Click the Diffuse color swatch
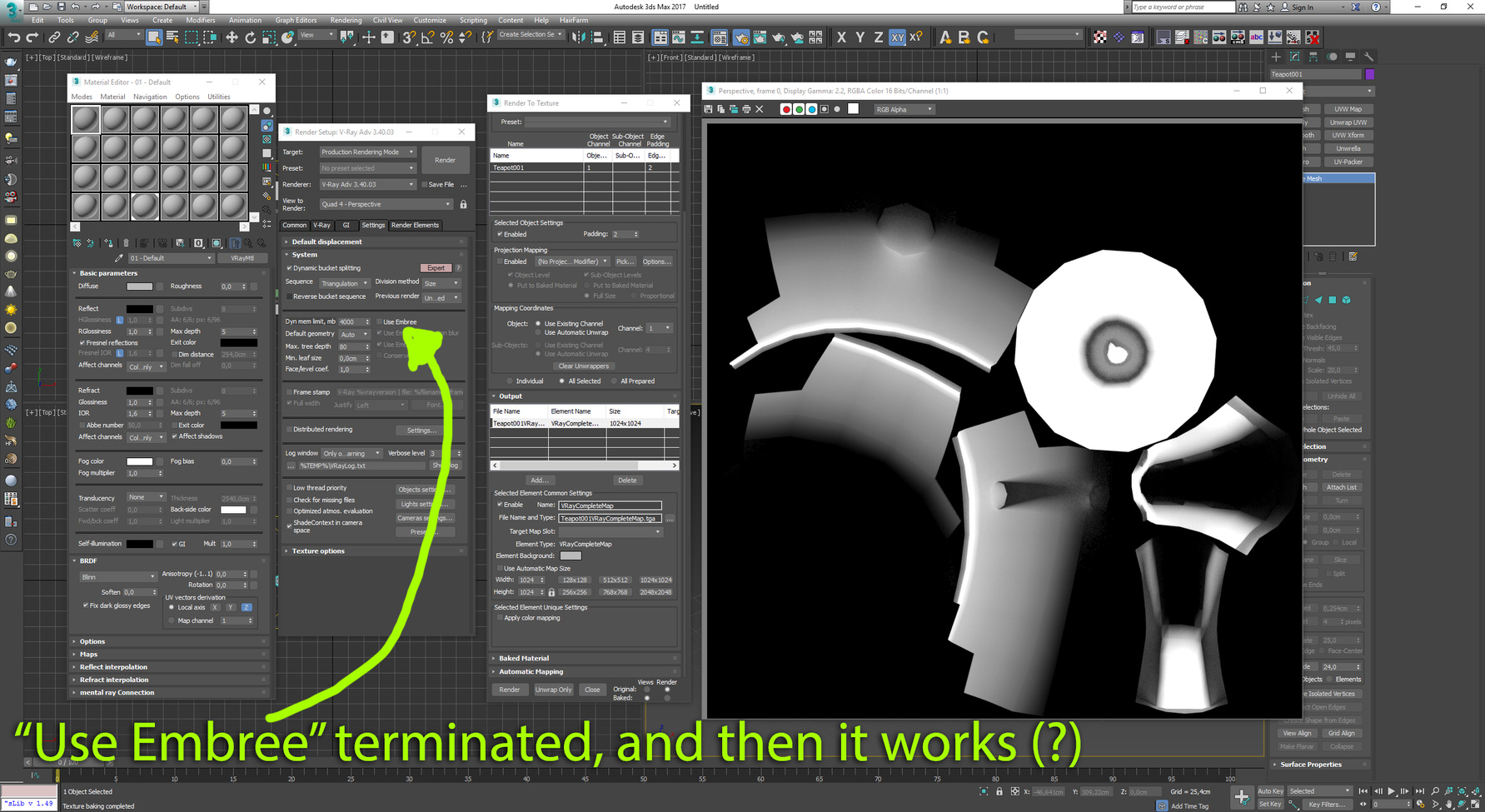Image resolution: width=1485 pixels, height=812 pixels. click(139, 286)
